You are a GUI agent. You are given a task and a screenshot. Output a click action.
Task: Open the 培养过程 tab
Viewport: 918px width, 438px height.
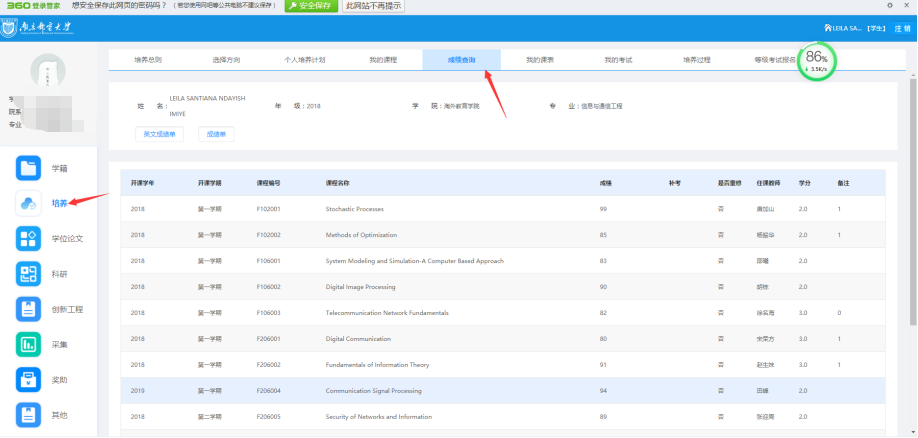point(697,60)
